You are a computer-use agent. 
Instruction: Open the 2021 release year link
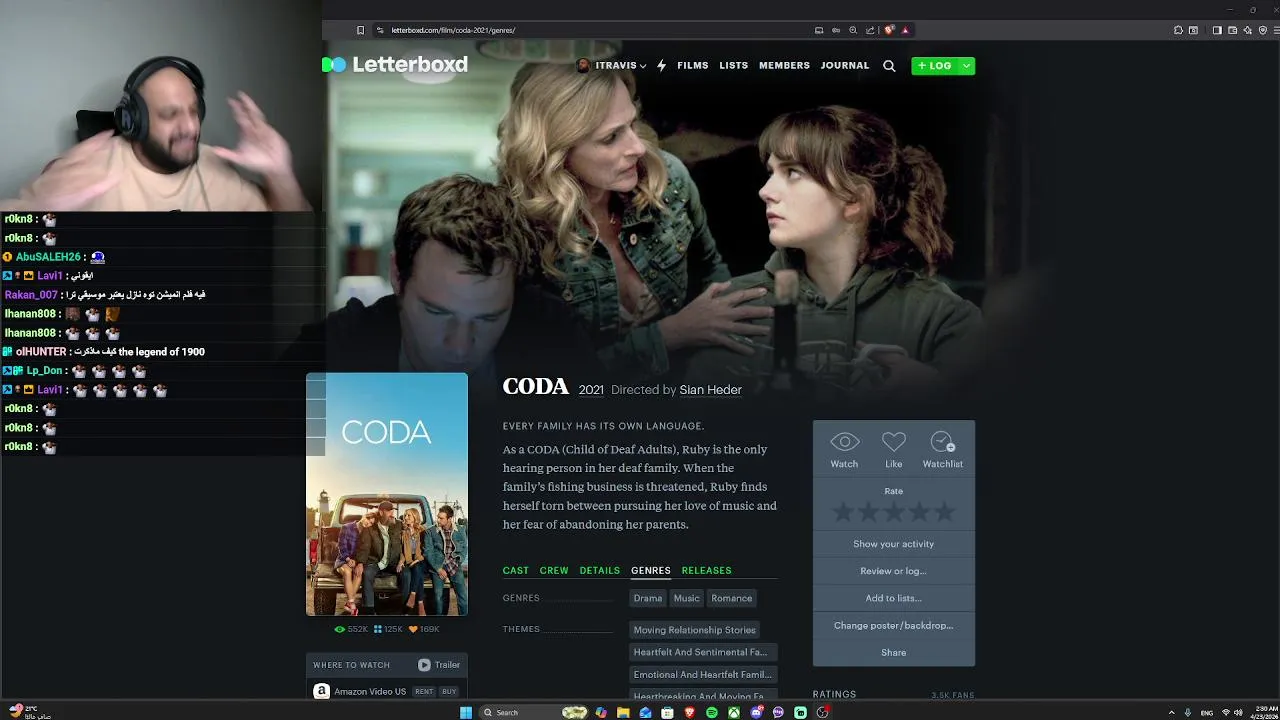click(x=591, y=390)
